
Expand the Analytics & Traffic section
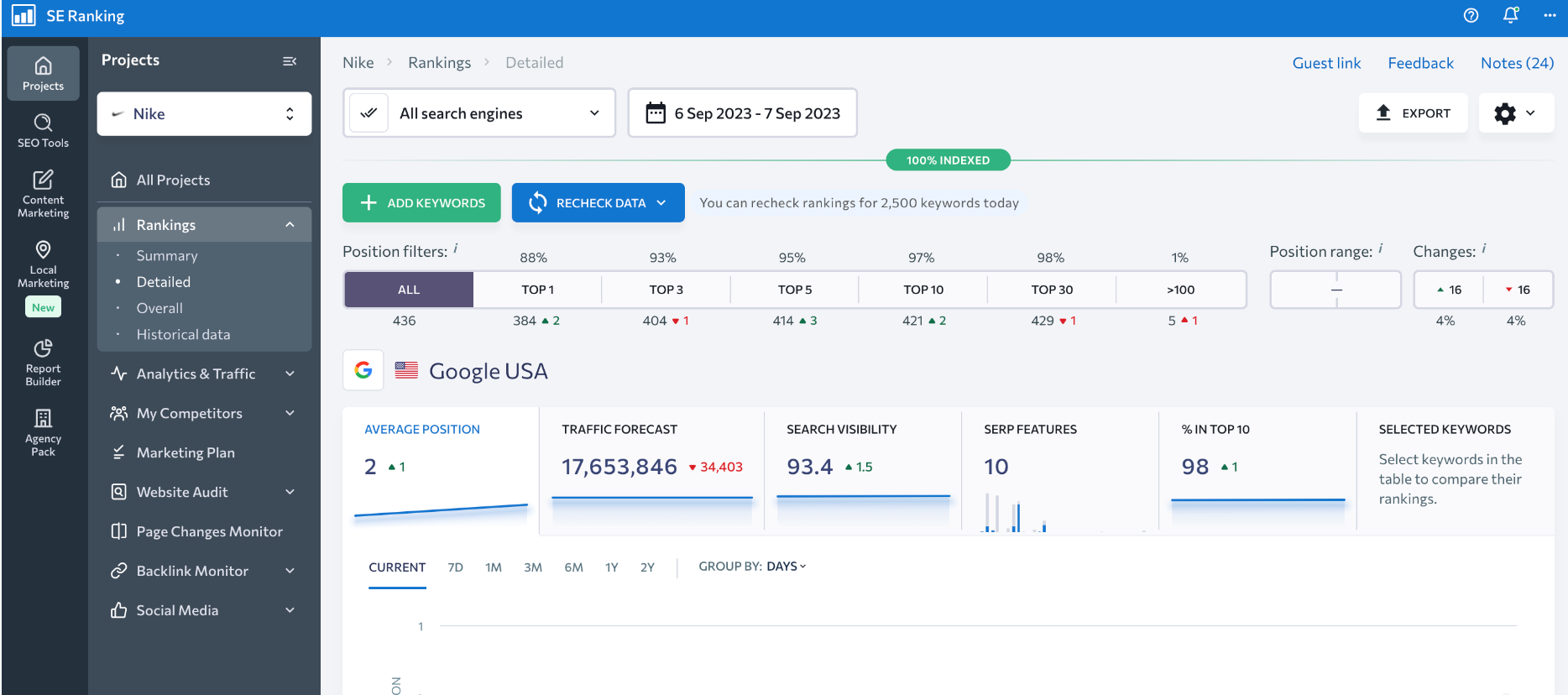290,374
